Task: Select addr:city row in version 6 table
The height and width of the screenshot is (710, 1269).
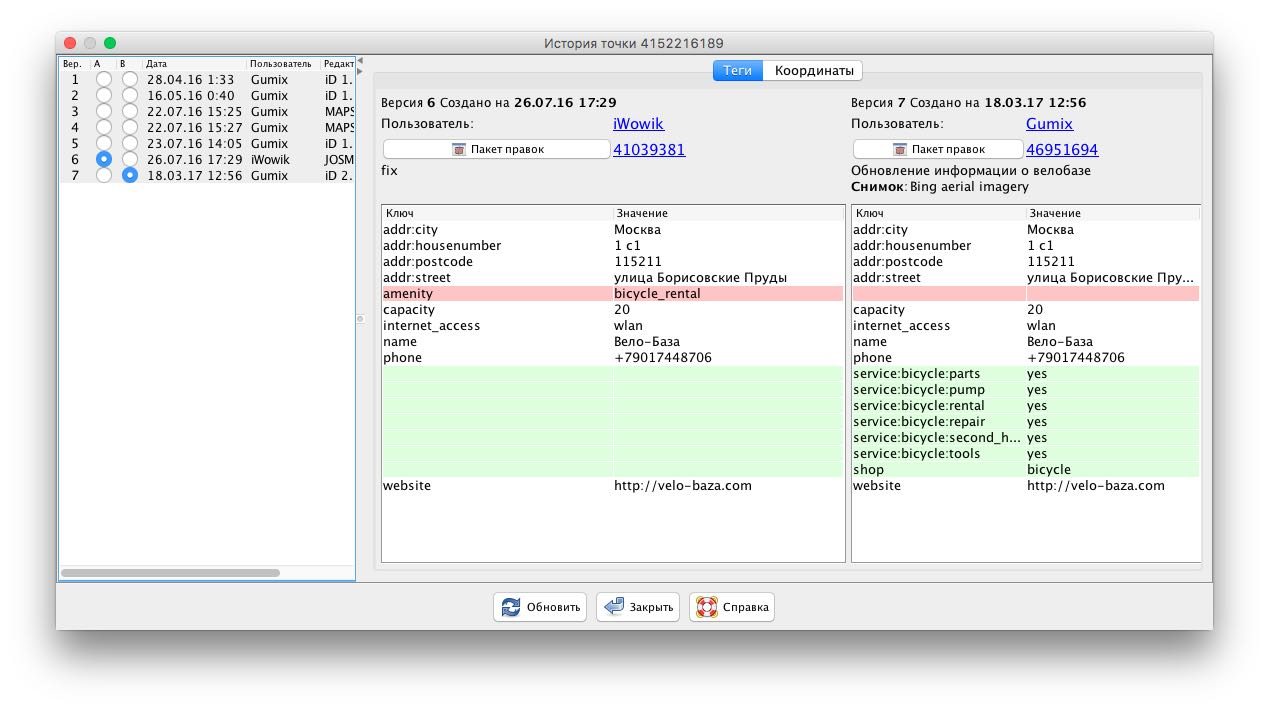Action: coord(613,230)
